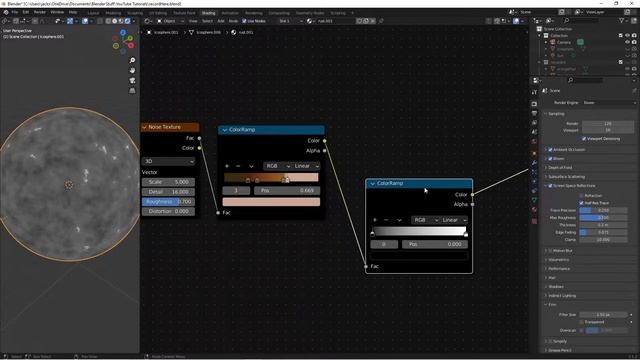Click the blue Z axis on the navigation gizmo
Viewport: 640px width, 360px height.
[123, 32]
